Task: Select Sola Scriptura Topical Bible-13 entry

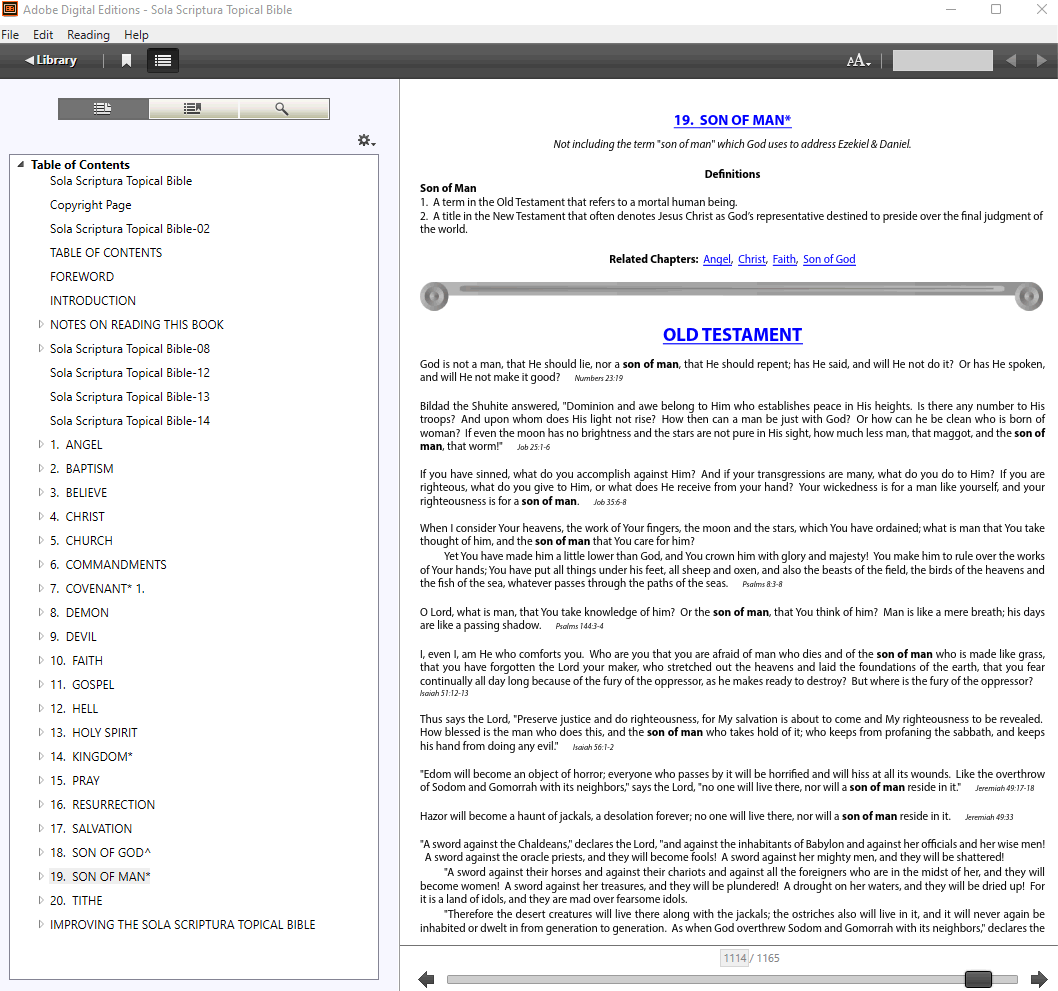Action: (130, 397)
